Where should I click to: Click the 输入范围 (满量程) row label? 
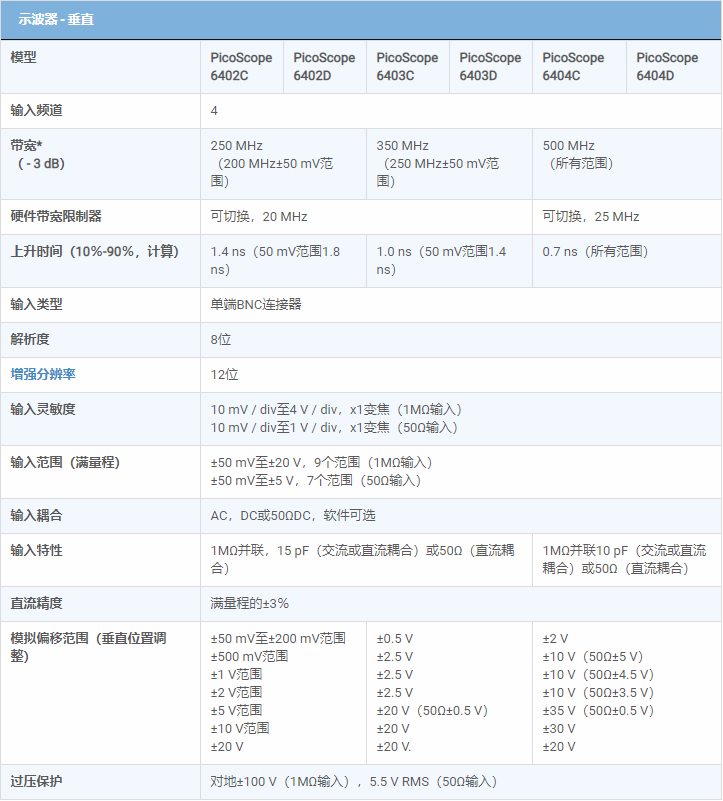[65, 462]
